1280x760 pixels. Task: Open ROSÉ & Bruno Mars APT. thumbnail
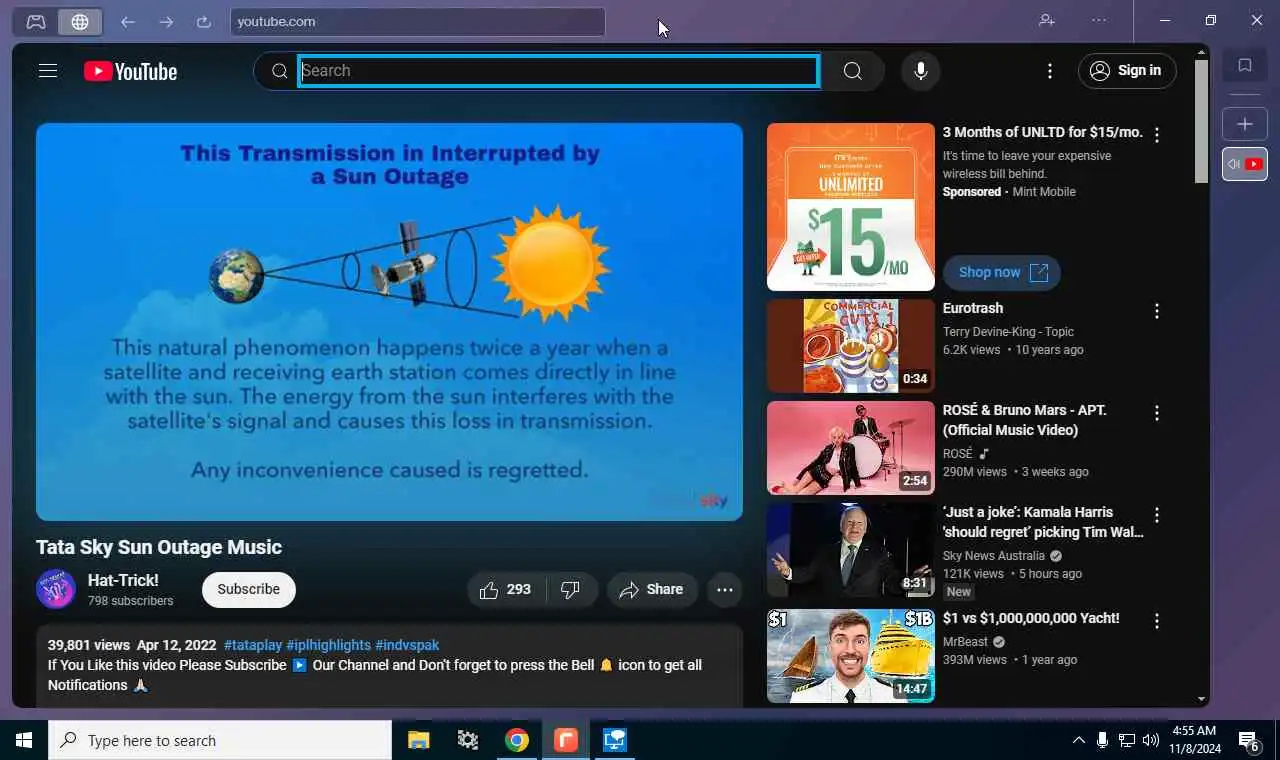851,448
